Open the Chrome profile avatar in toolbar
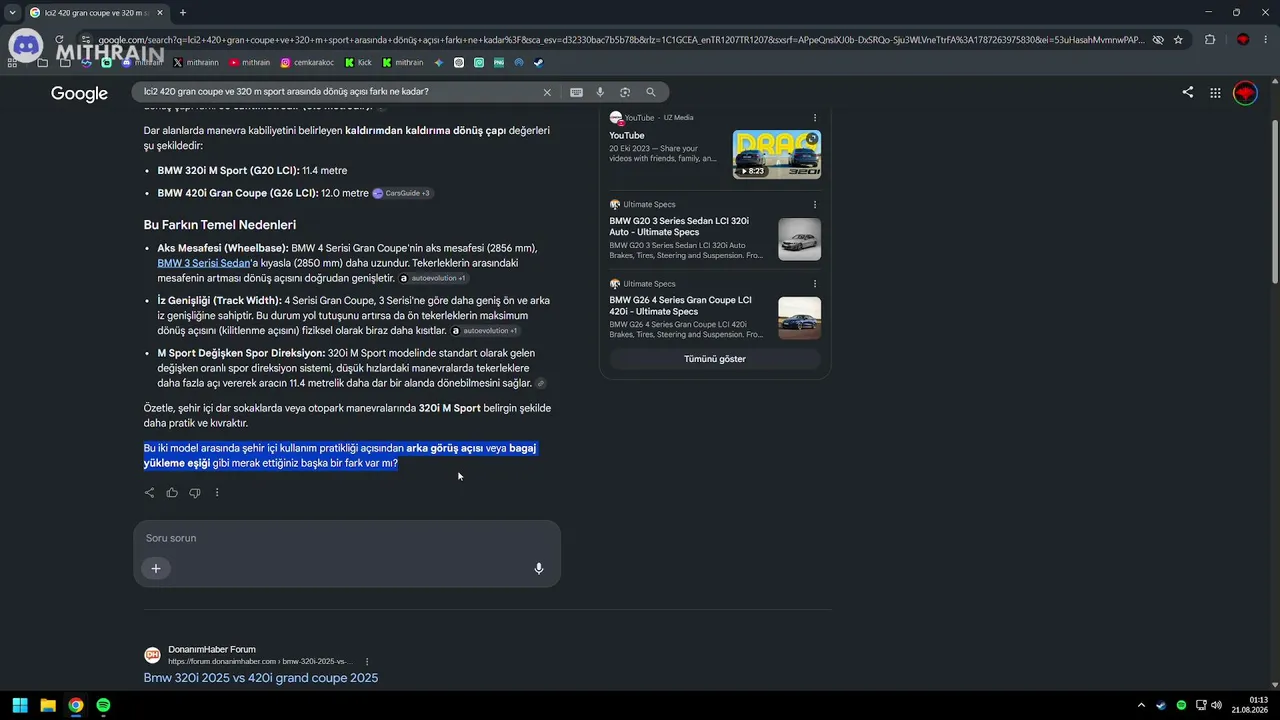This screenshot has height=720, width=1280. coord(1243,40)
